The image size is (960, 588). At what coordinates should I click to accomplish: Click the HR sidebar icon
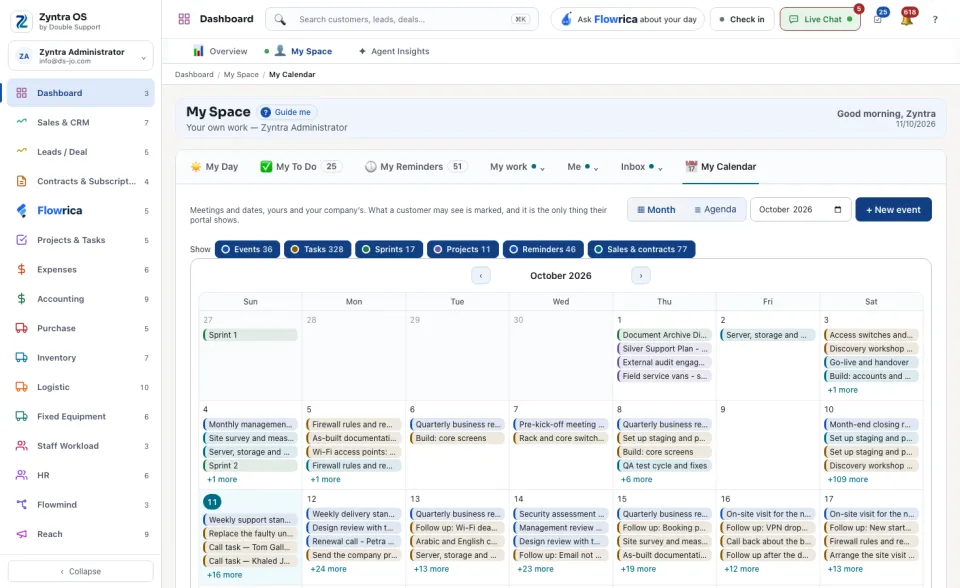(21, 475)
